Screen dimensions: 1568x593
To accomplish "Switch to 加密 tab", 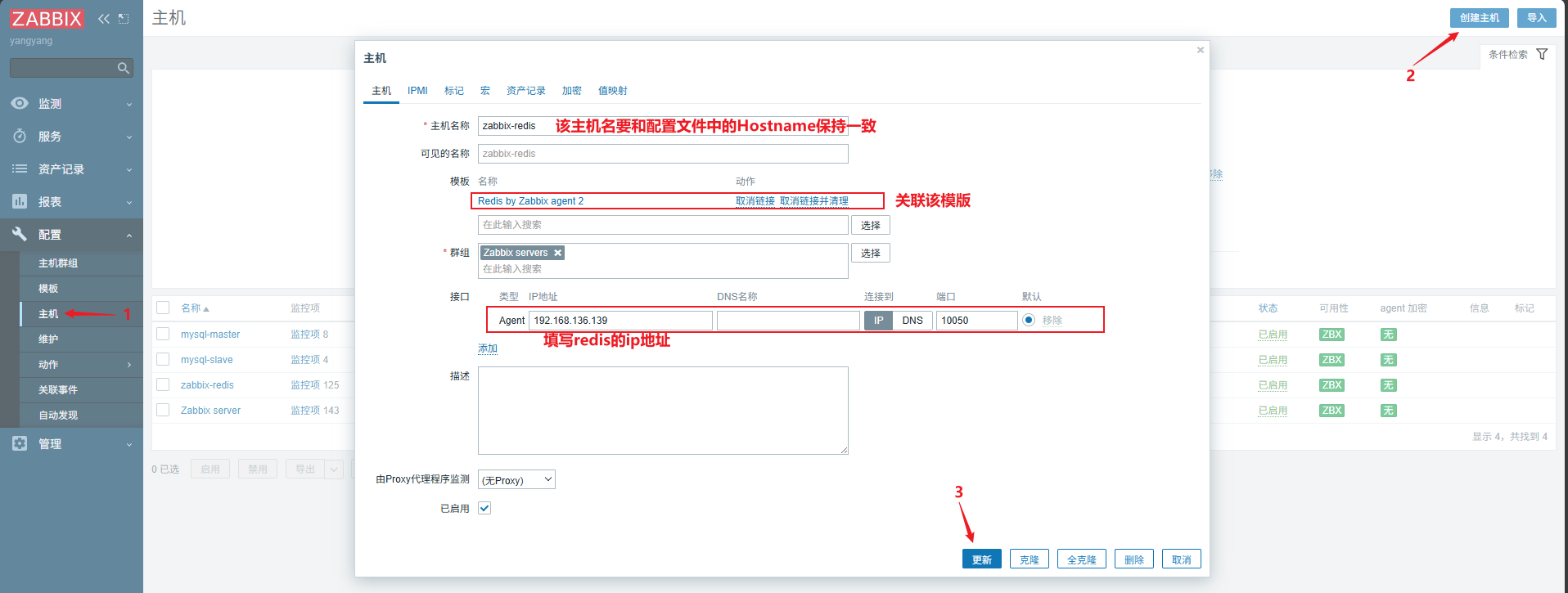I will (x=572, y=91).
